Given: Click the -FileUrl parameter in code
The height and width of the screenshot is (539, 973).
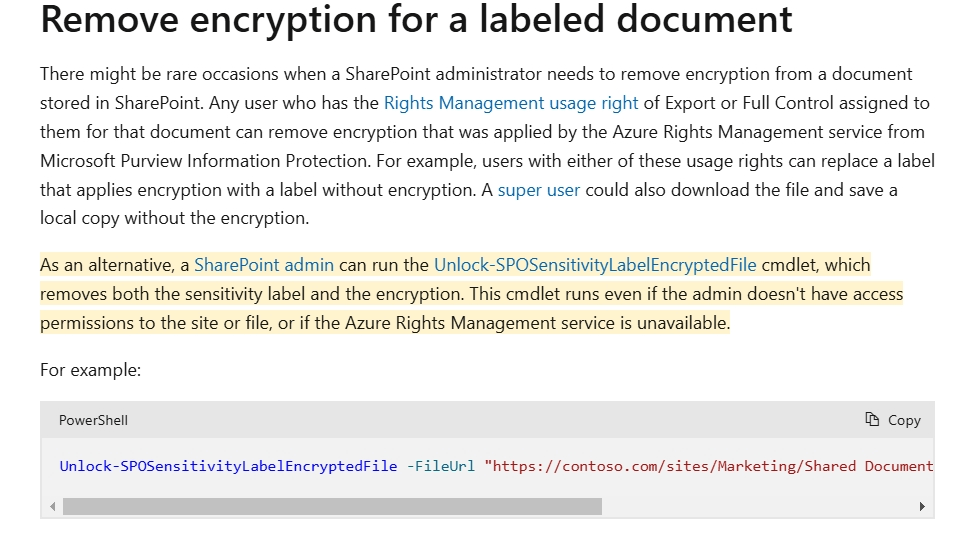Looking at the screenshot, I should [x=441, y=466].
